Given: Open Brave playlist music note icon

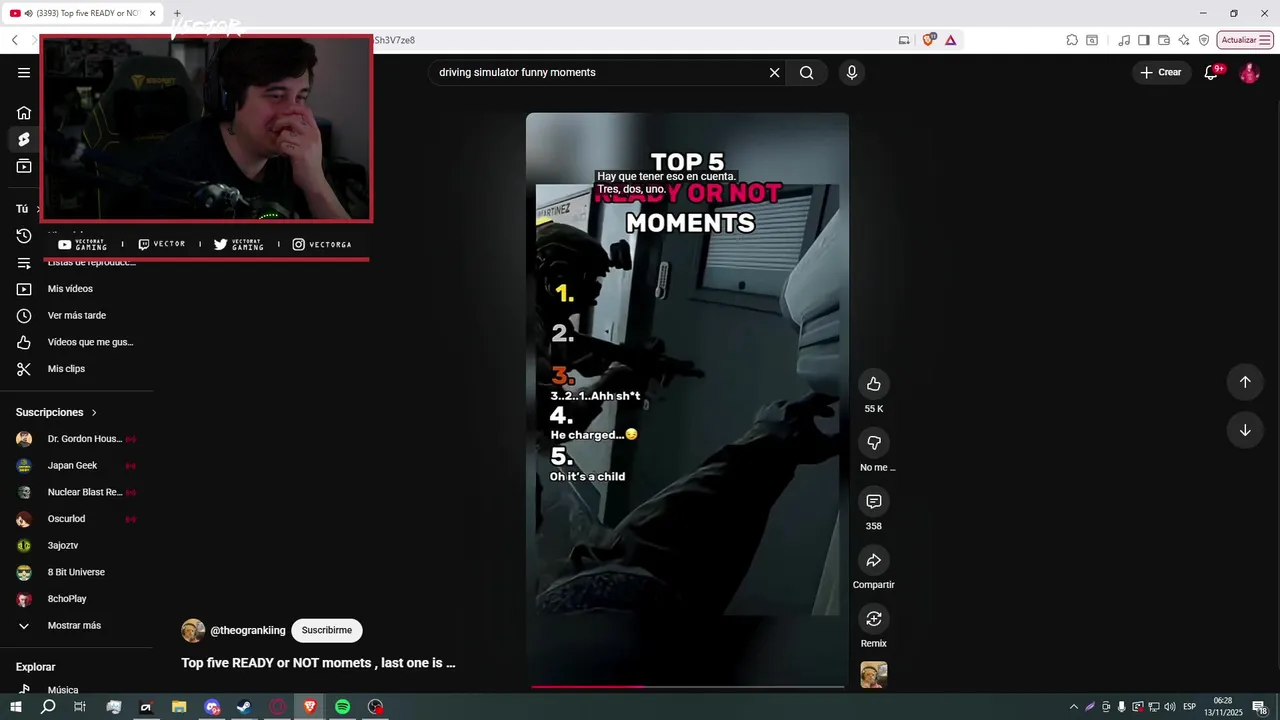Looking at the screenshot, I should (1124, 40).
